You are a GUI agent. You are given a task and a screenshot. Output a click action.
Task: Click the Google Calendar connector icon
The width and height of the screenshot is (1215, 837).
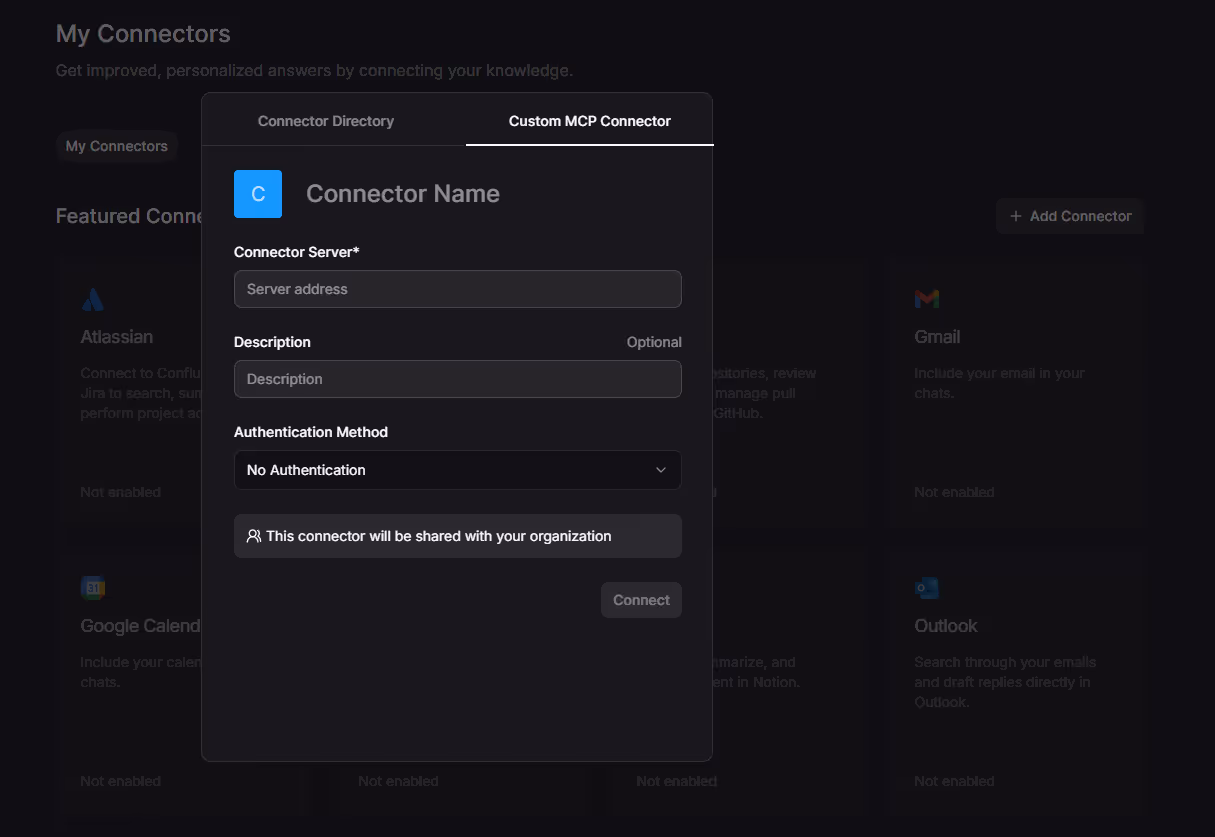coord(92,587)
